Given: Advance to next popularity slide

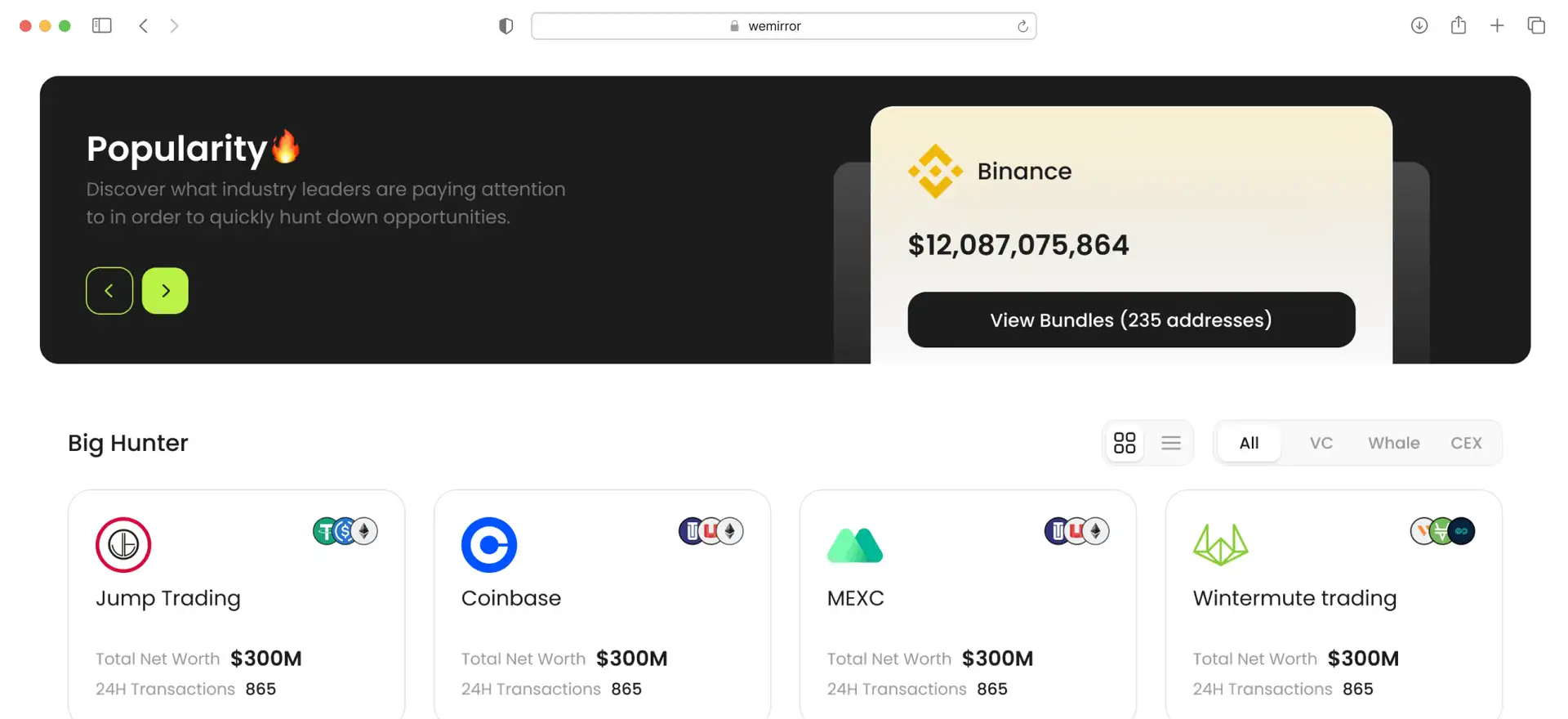Looking at the screenshot, I should click(165, 291).
